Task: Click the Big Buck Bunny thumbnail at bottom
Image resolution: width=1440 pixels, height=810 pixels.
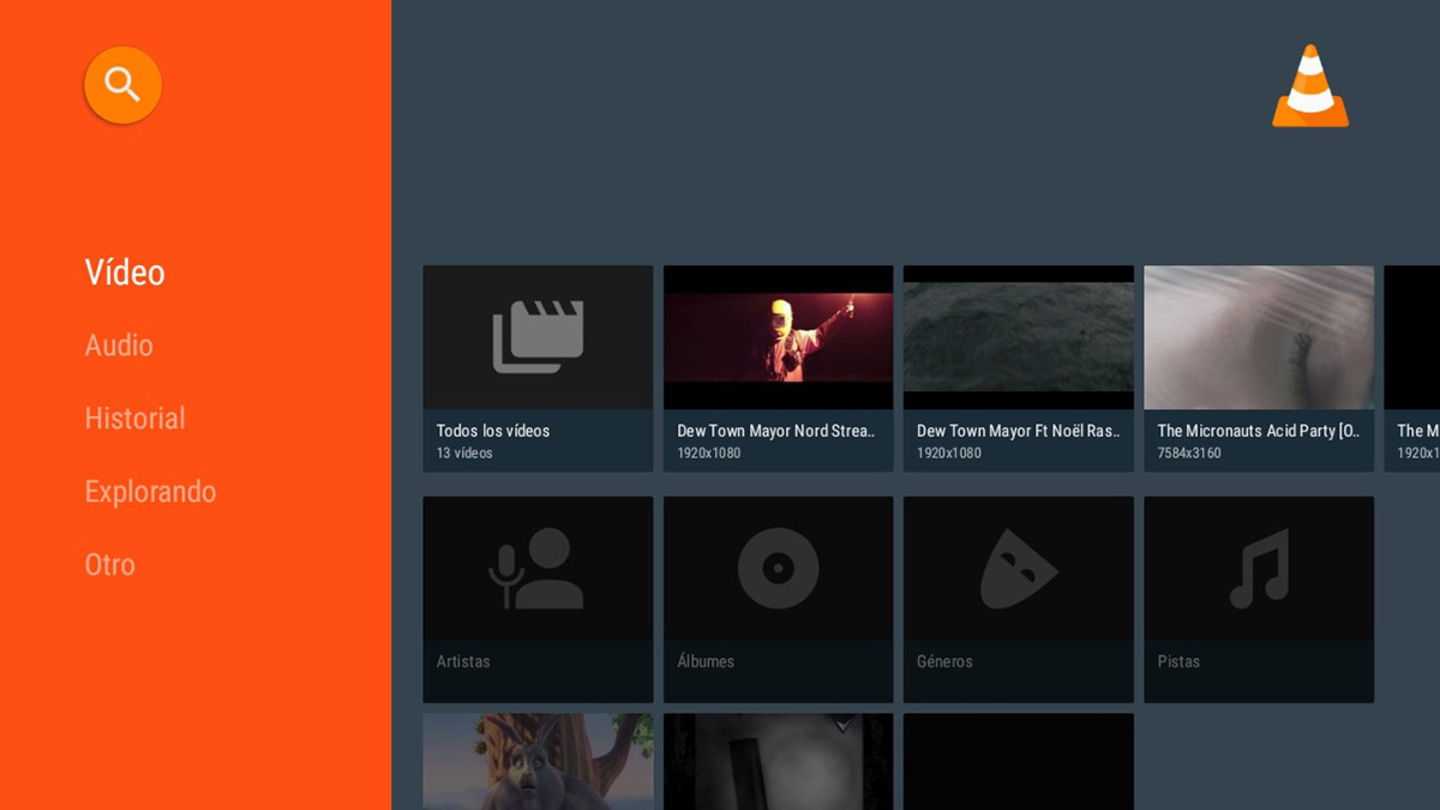Action: 537,765
